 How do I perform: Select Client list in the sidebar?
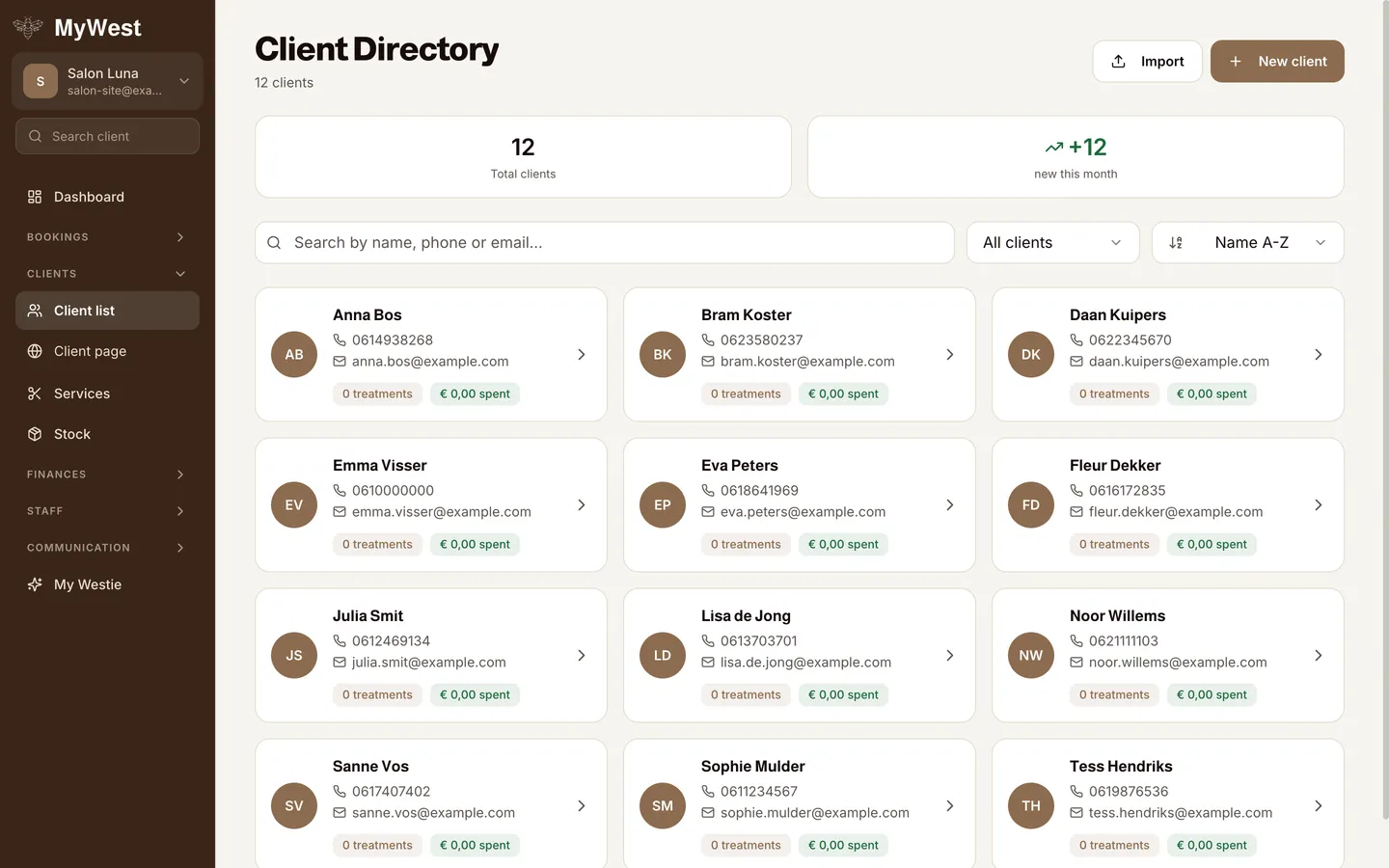pos(107,311)
